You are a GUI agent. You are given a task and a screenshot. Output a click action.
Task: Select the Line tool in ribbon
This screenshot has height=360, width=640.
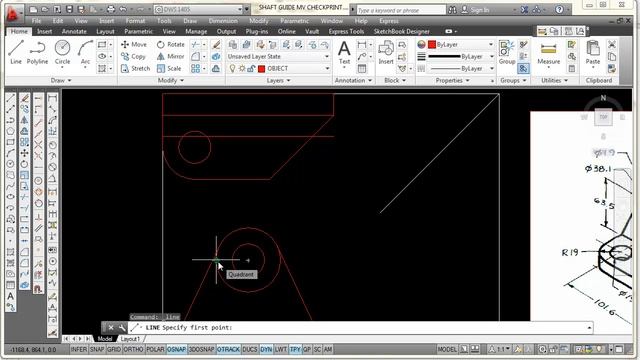point(16,52)
